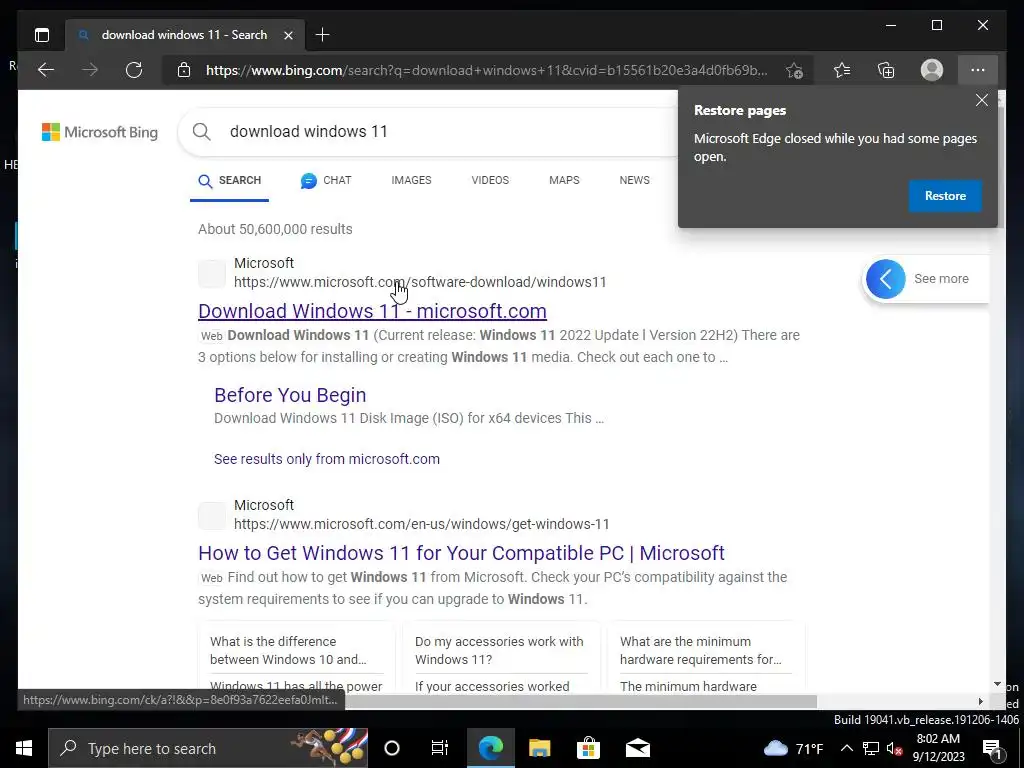Show hidden system tray icons
1024x768 pixels.
pyautogui.click(x=846, y=748)
